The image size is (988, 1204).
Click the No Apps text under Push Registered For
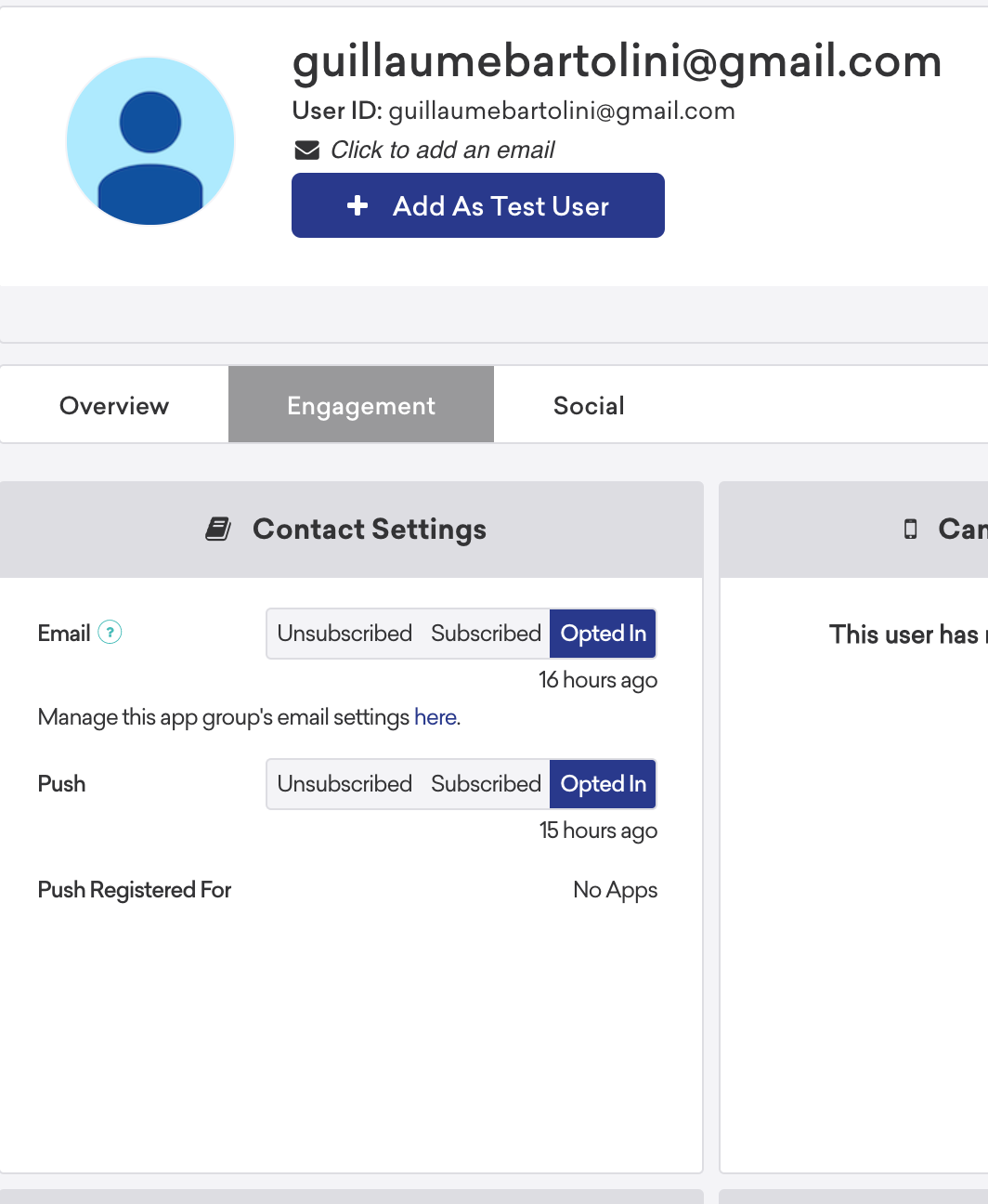[x=615, y=889]
